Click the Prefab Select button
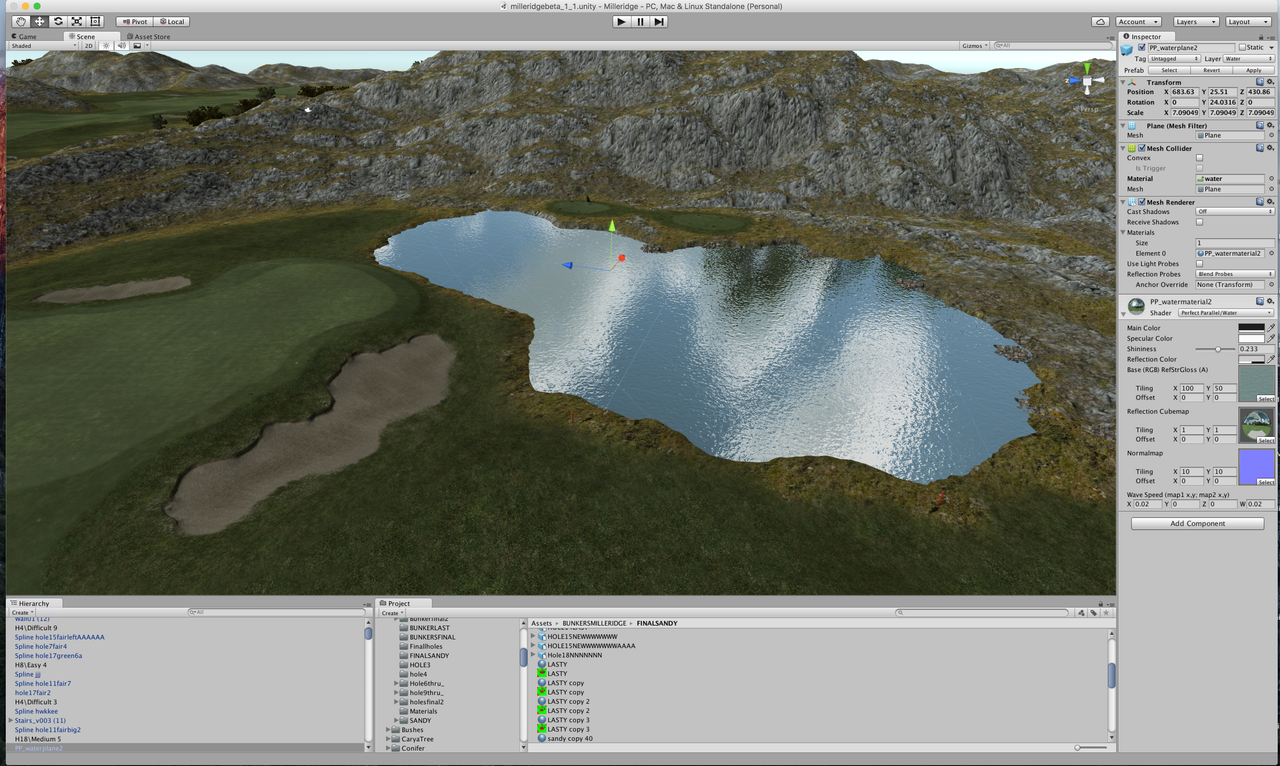This screenshot has height=766, width=1280. 1169,70
